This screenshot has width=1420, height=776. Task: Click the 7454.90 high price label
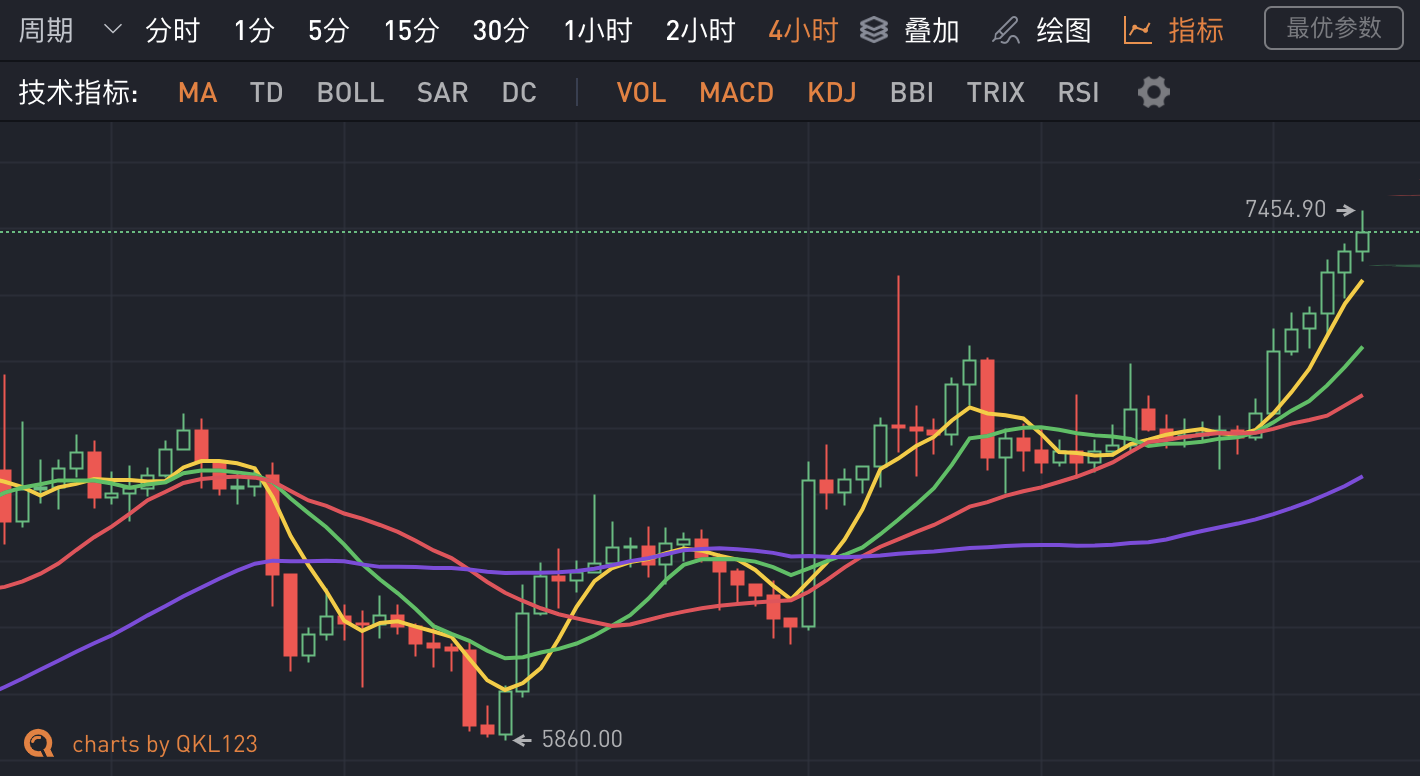pyautogui.click(x=1285, y=209)
